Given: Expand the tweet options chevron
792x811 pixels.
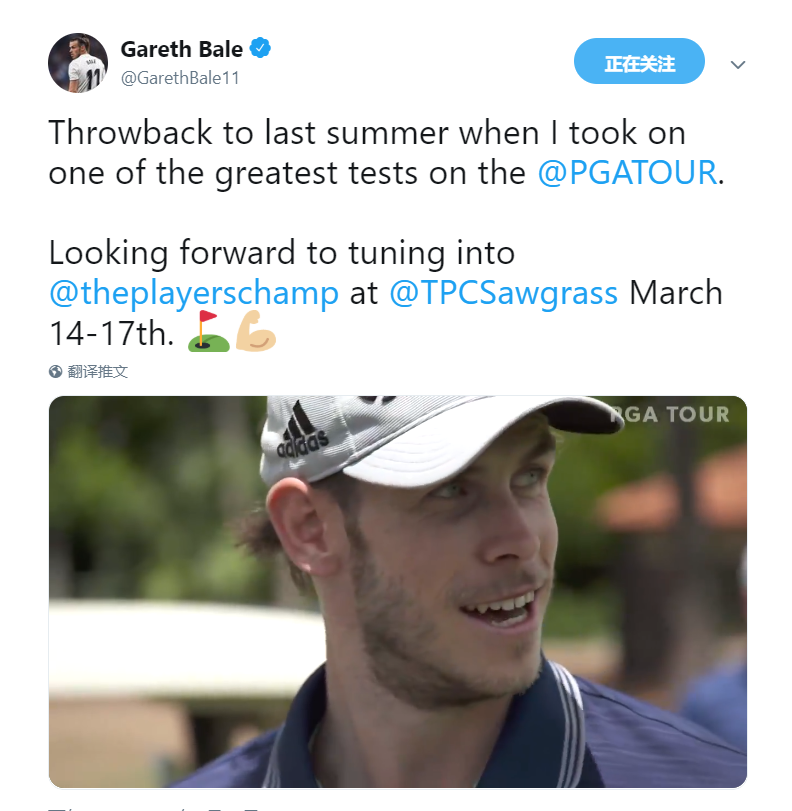Looking at the screenshot, I should pos(738,65).
